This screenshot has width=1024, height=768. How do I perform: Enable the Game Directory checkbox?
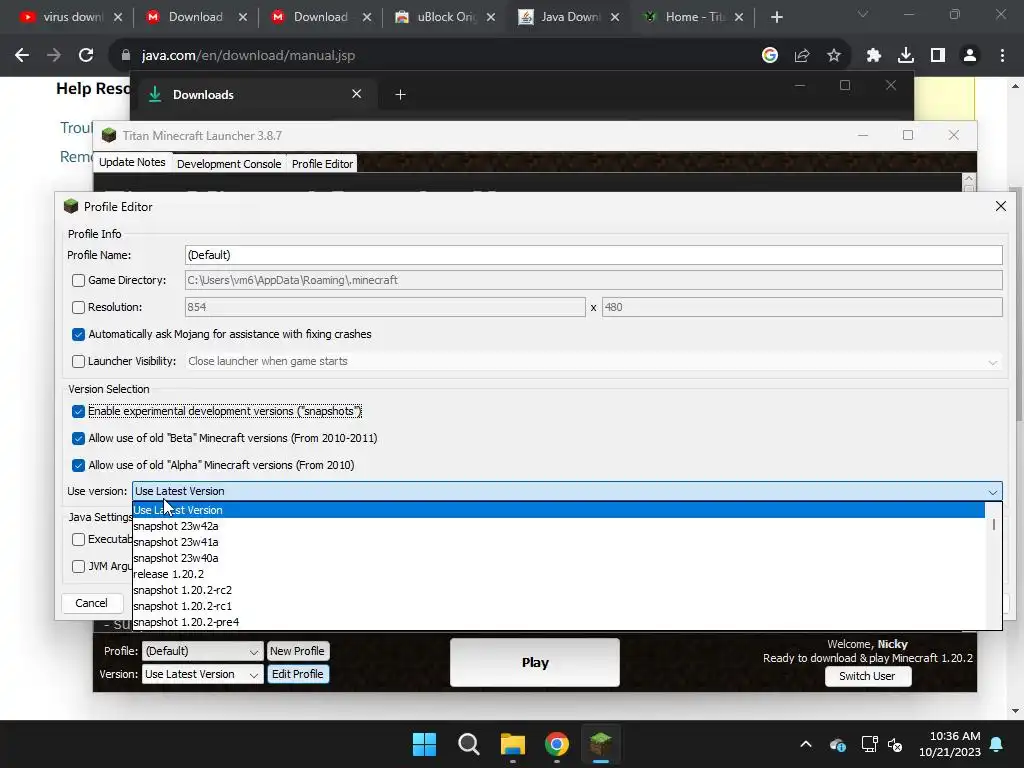[x=78, y=280]
